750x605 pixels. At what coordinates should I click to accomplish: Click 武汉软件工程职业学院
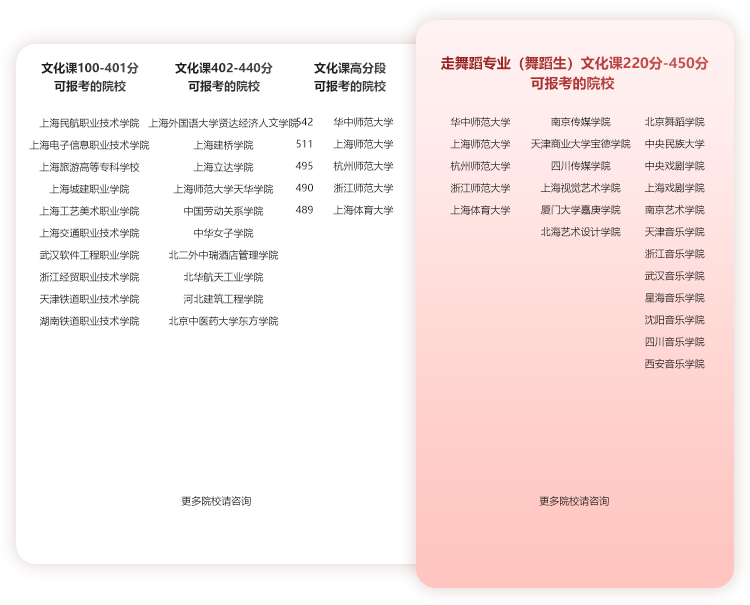point(89,255)
